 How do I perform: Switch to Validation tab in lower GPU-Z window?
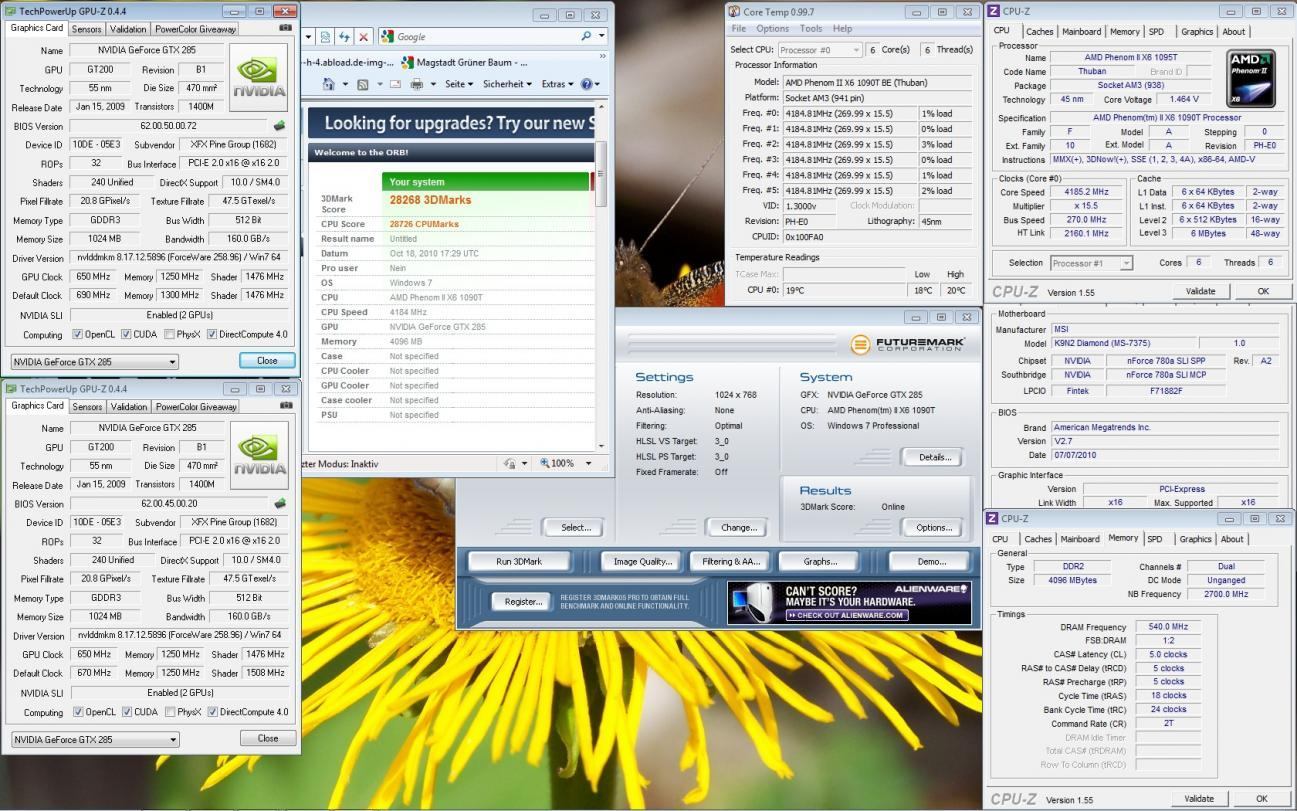128,407
